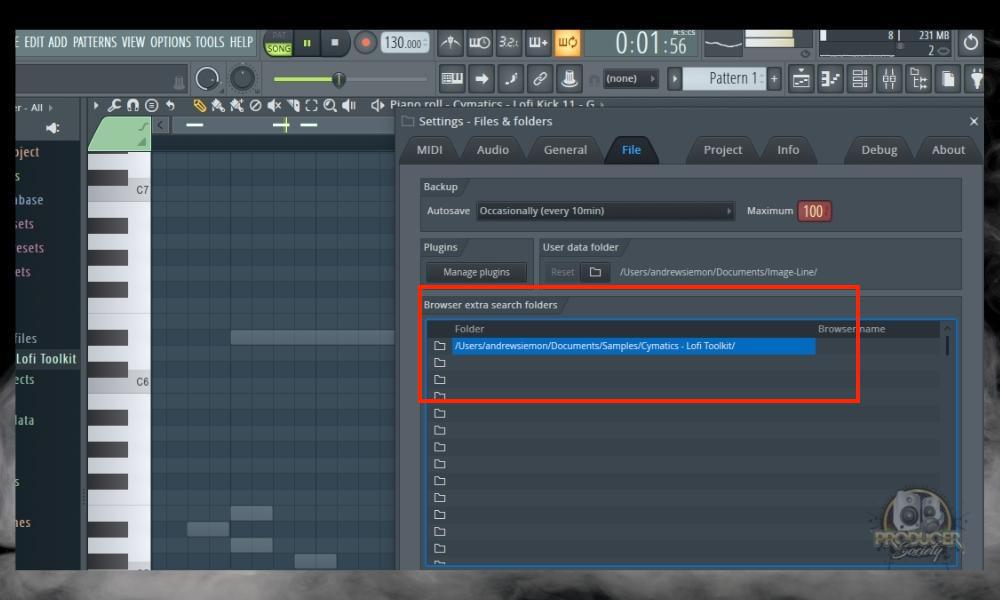Open the Browser view icon

pyautogui.click(x=918, y=79)
